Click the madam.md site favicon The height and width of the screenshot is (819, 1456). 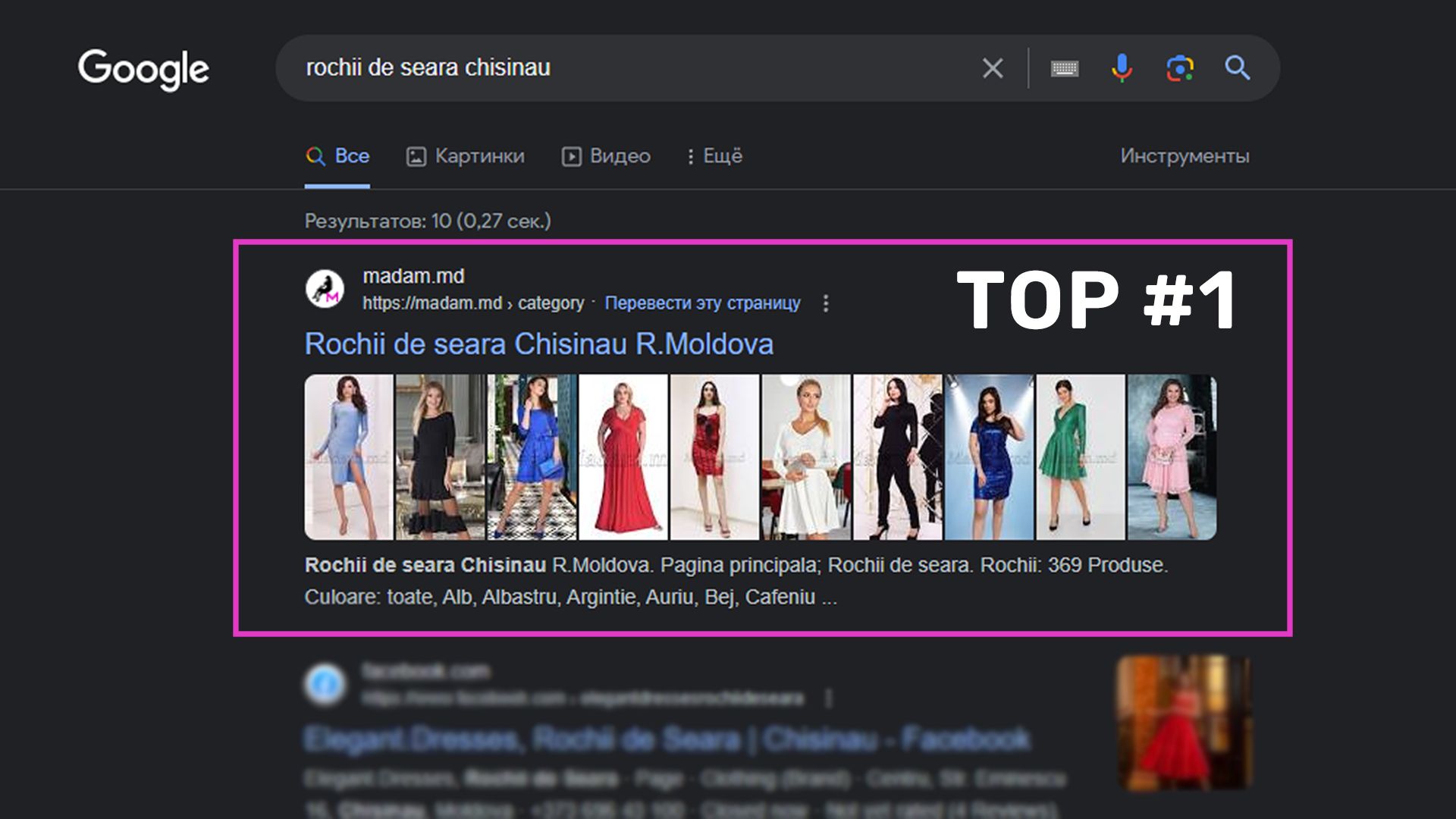325,289
